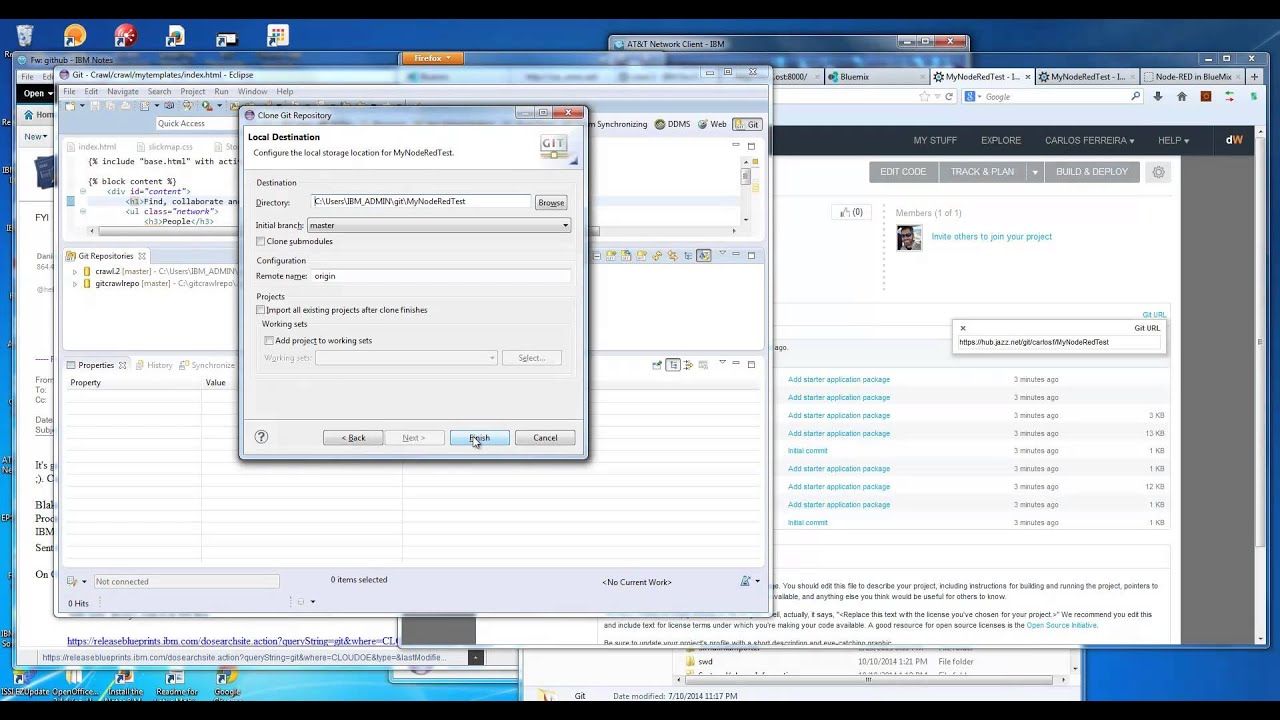The width and height of the screenshot is (1280, 720).
Task: Bookmark page with star icon
Action: tap(925, 97)
